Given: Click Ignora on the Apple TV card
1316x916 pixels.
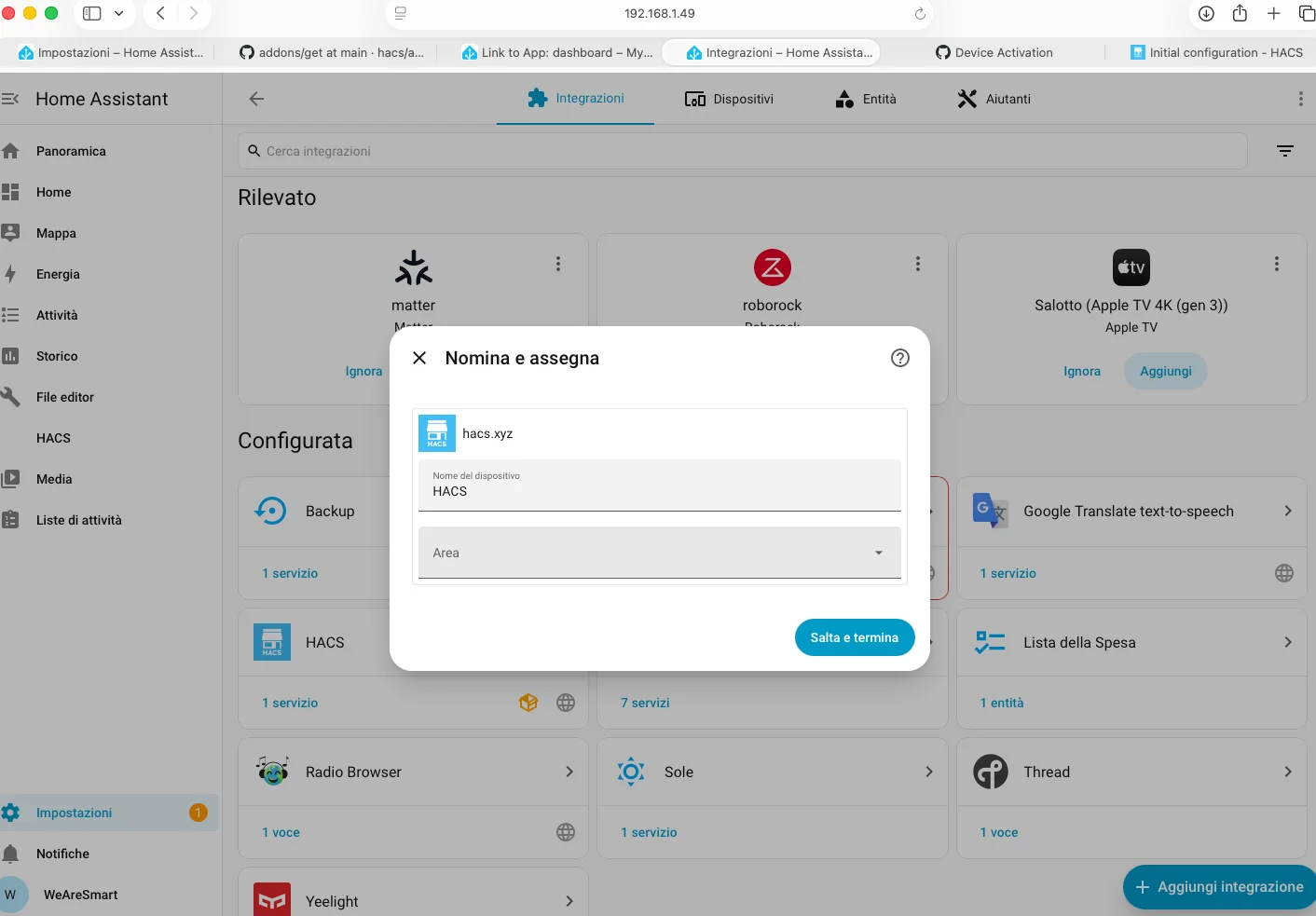Looking at the screenshot, I should pos(1081,371).
